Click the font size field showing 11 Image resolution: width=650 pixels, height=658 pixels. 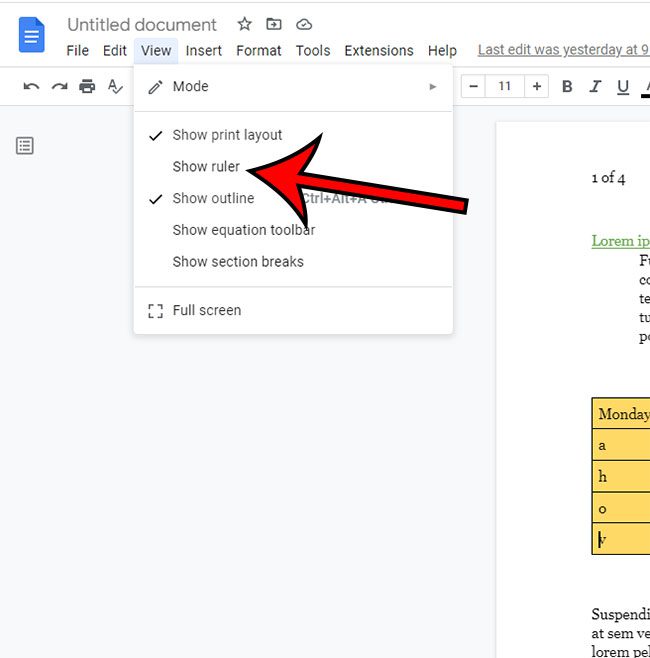tap(505, 87)
